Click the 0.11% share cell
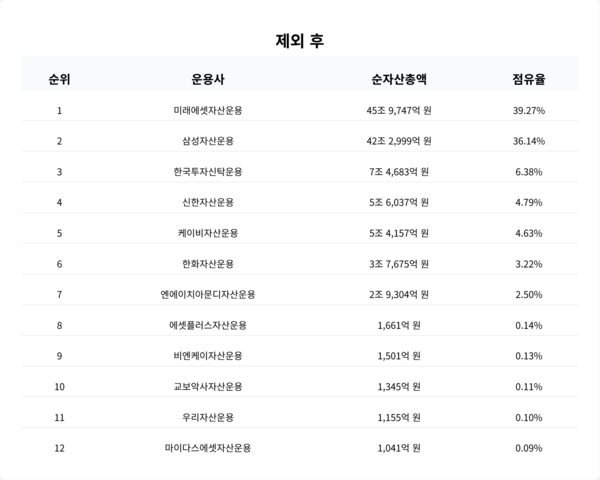600x480 pixels. click(529, 387)
